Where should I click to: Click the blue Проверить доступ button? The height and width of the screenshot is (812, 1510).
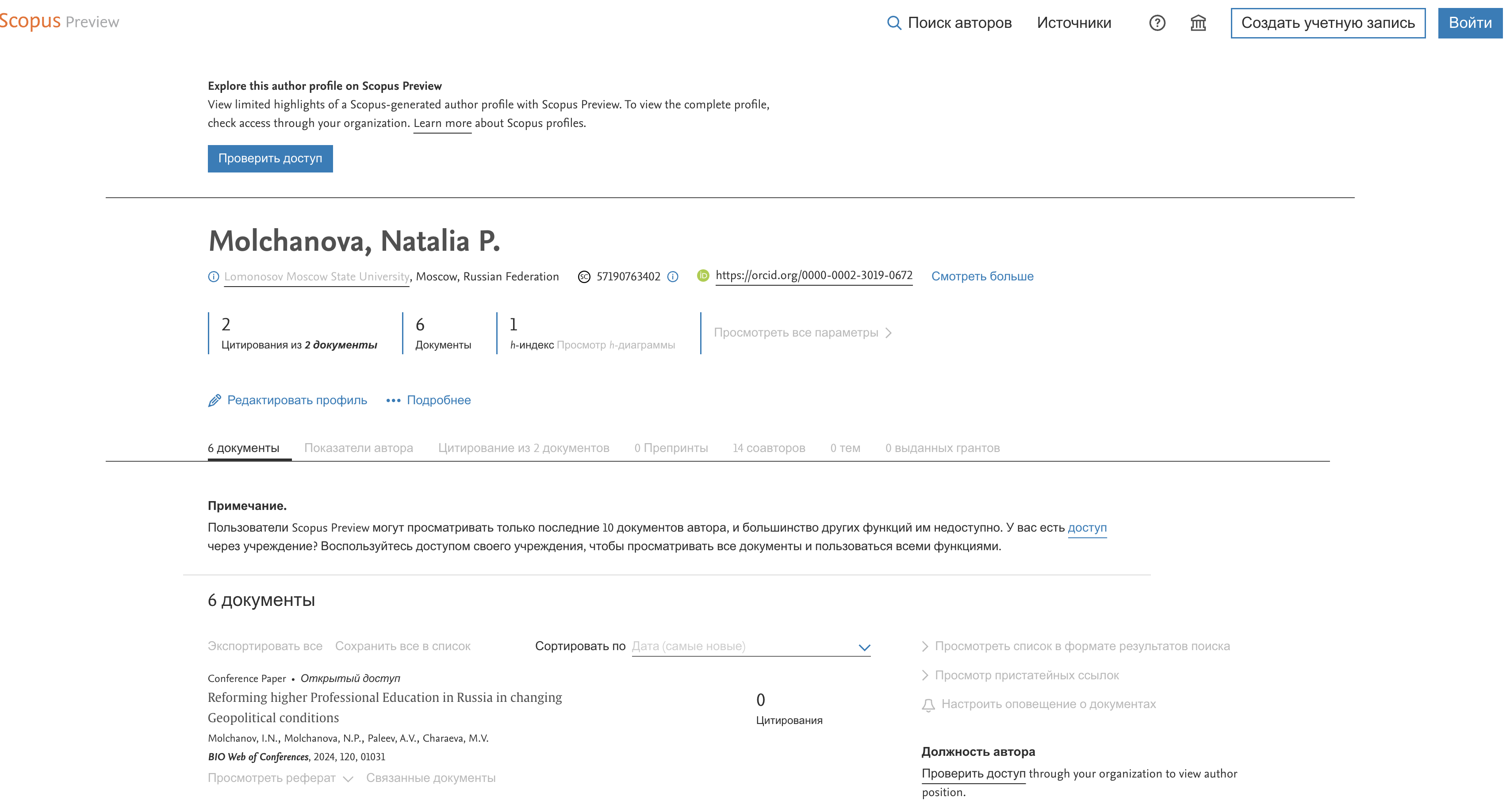coord(270,158)
